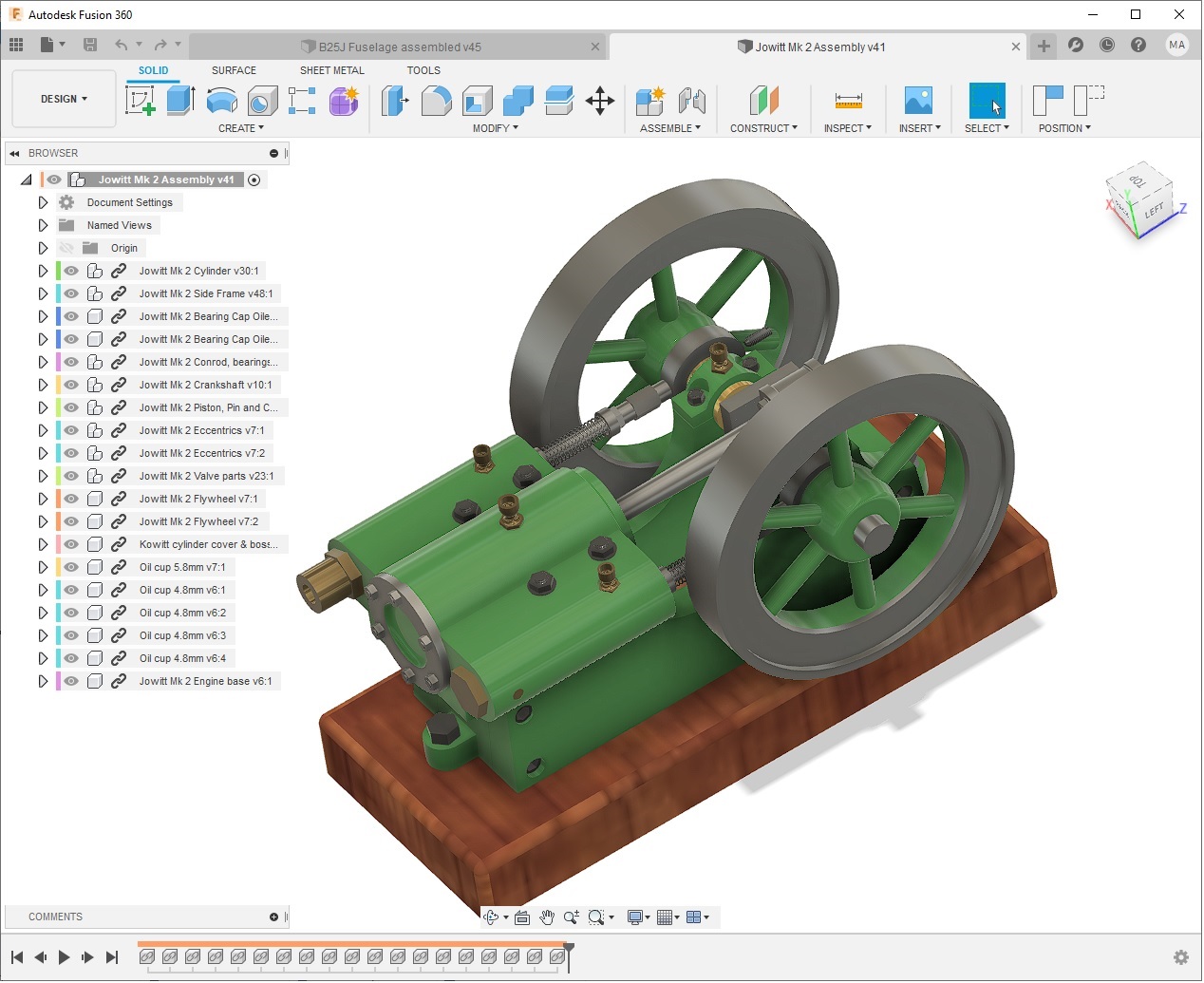The width and height of the screenshot is (1204, 983).
Task: Select the Shell tool
Action: pyautogui.click(x=478, y=100)
